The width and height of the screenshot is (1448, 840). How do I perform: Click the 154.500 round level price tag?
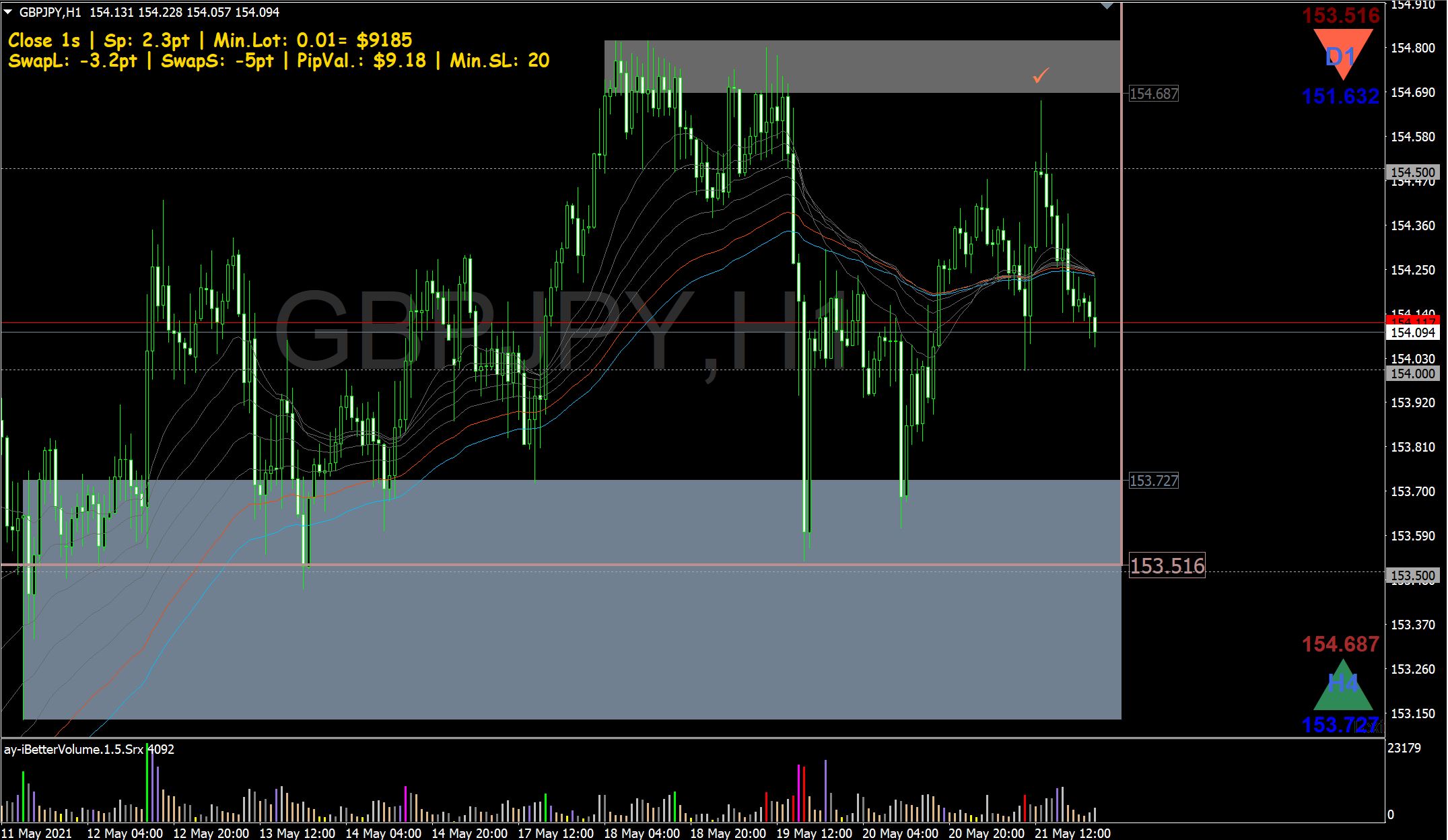pyautogui.click(x=1413, y=172)
